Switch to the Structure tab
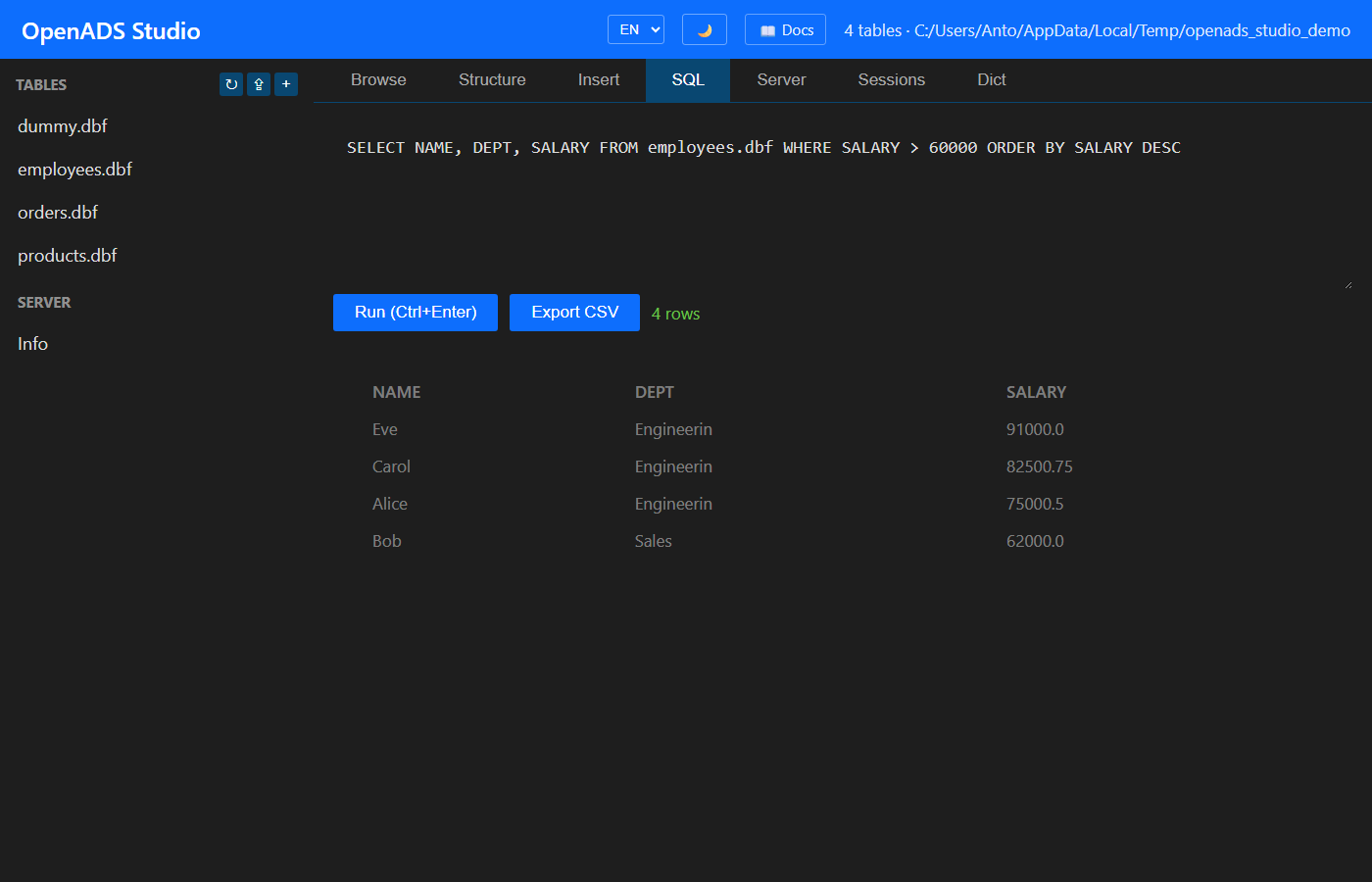 [x=492, y=80]
